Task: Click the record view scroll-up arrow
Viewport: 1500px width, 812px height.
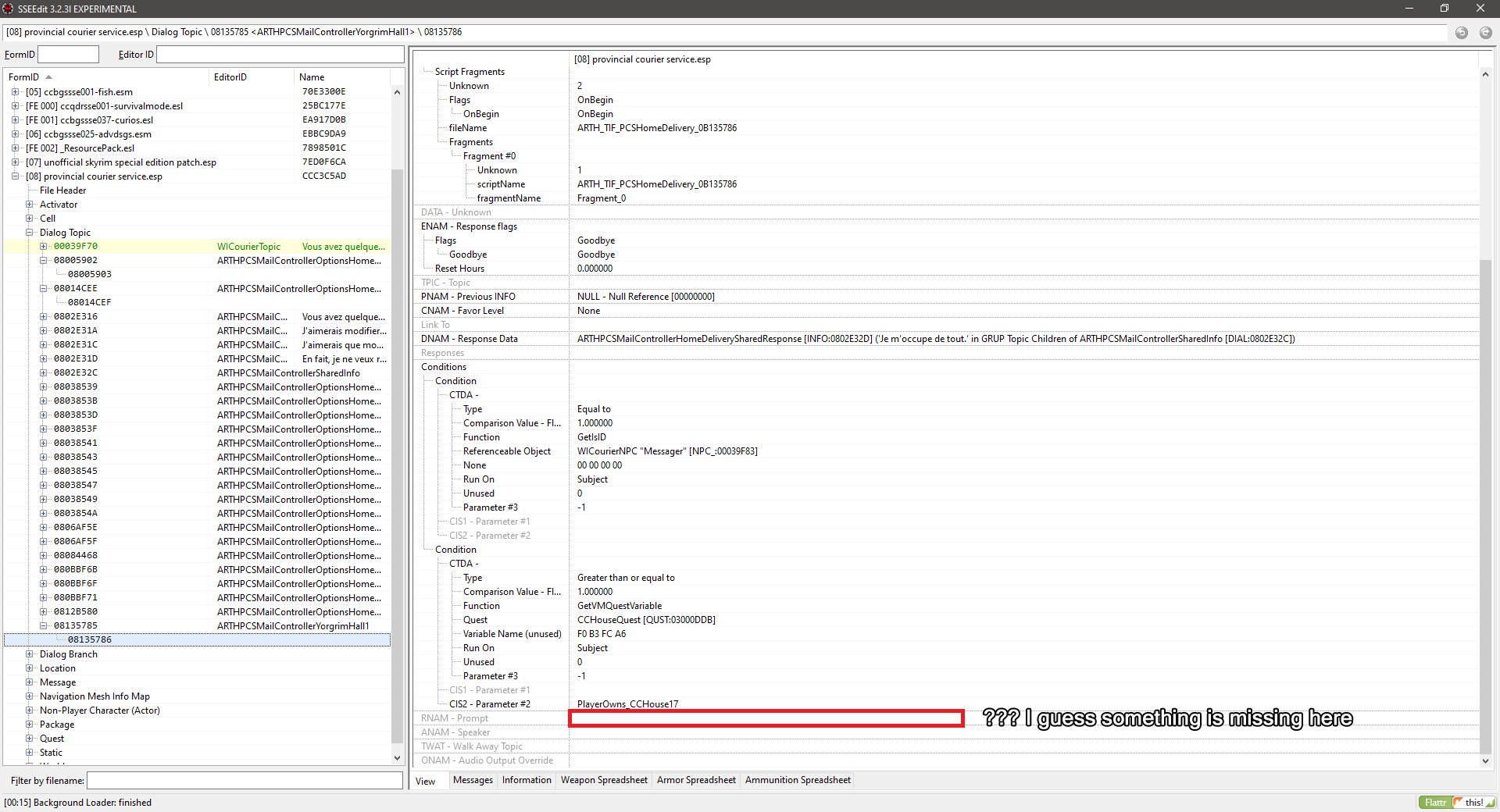Action: (1485, 74)
